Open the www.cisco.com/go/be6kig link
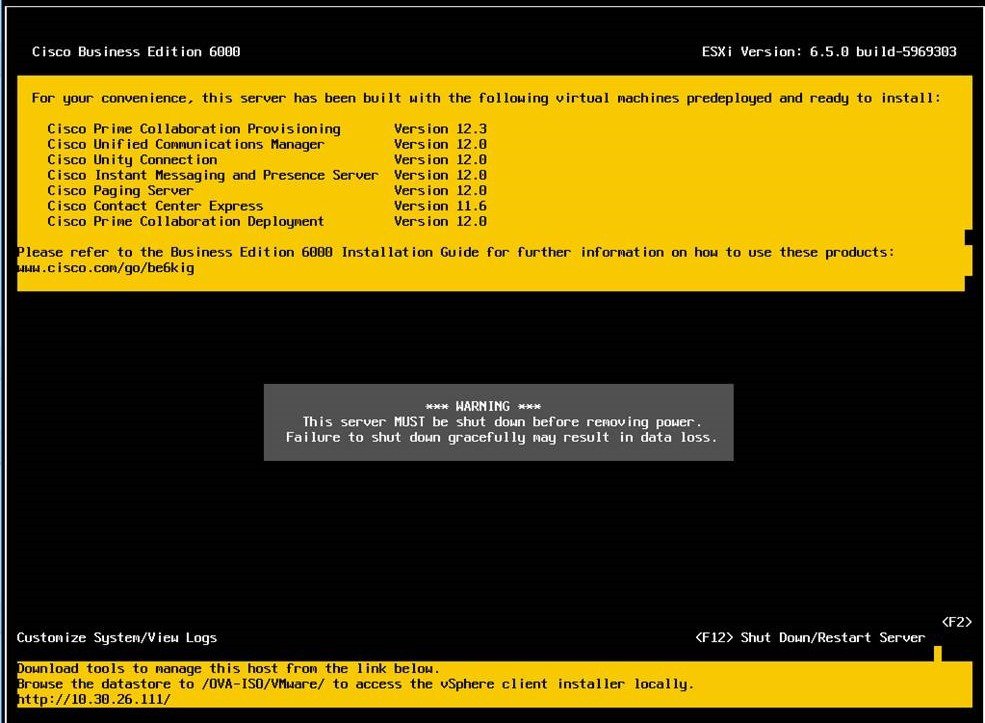Screen dimensions: 985x723 106,268
